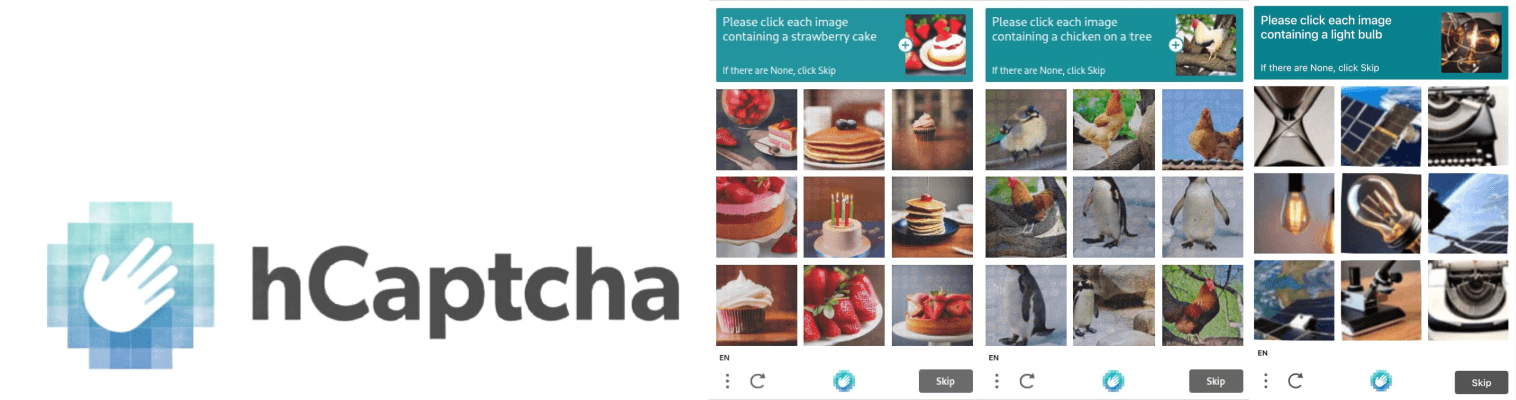Viewport: 1516px width, 400px height.
Task: Refresh the chicken on a tree challenge
Action: point(1027,381)
